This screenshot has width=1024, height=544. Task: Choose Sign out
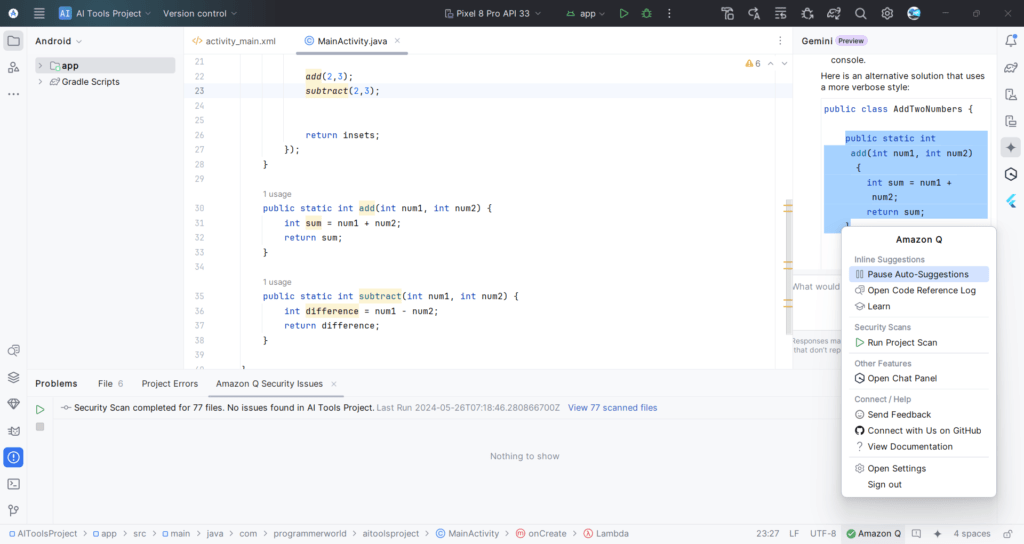(919, 485)
